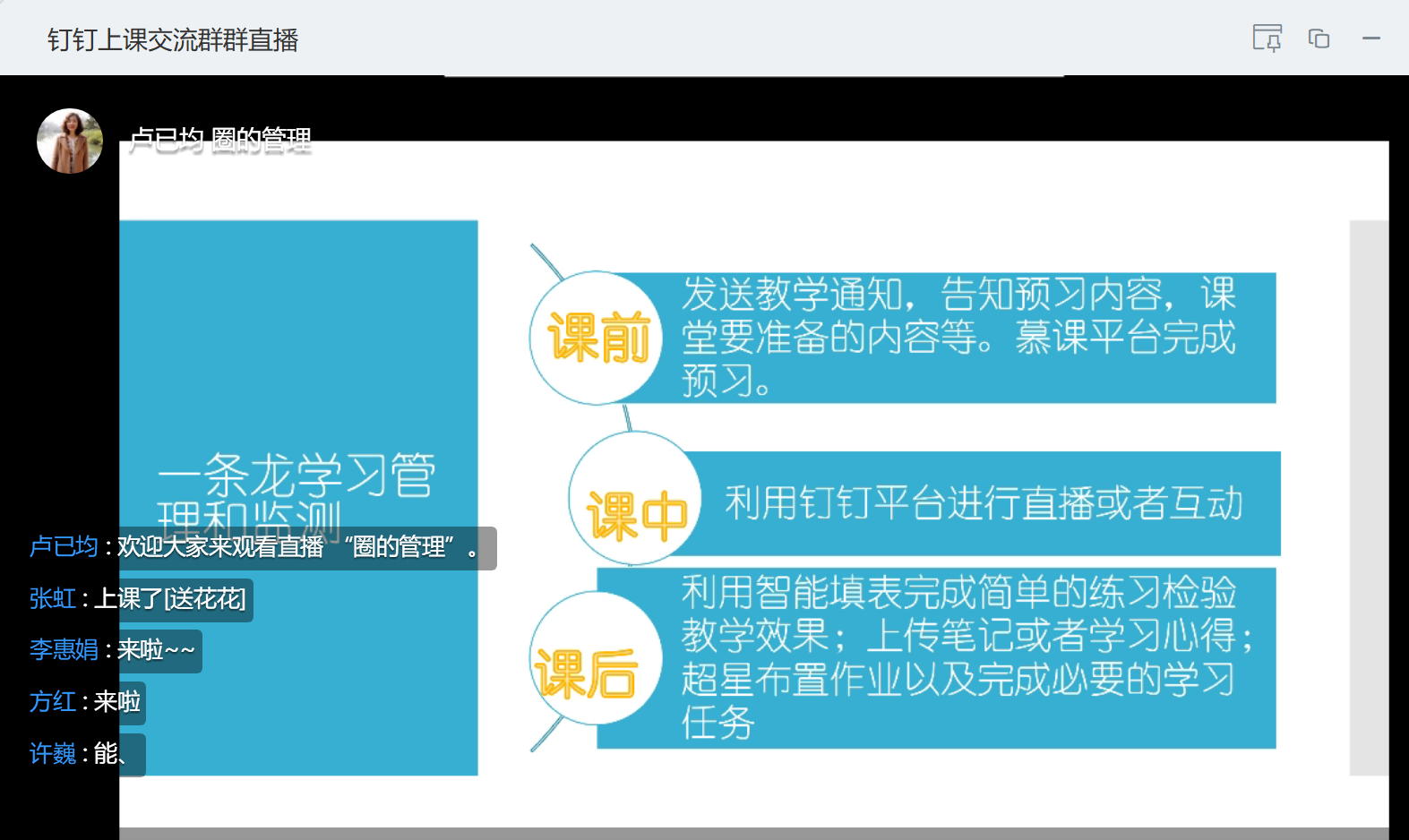Open 张虹's name in the chat

pyautogui.click(x=52, y=599)
